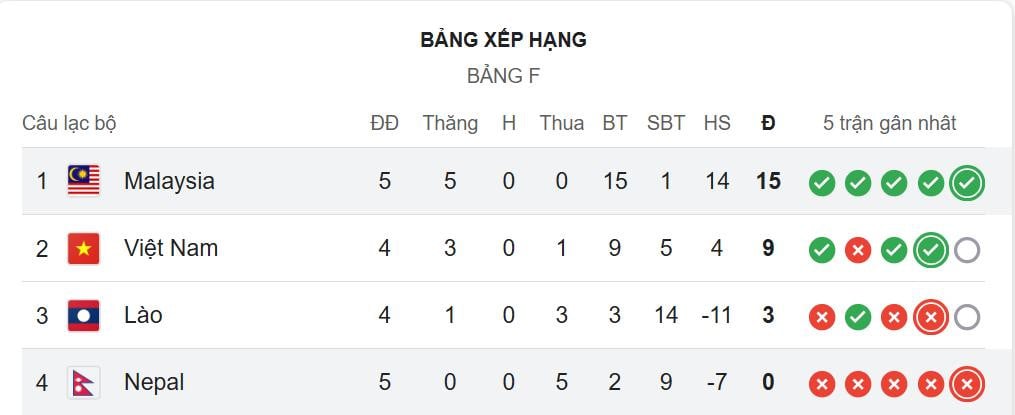The height and width of the screenshot is (415, 1015).
Task: Click Việt Nam's red loss result icon
Action: [857, 250]
